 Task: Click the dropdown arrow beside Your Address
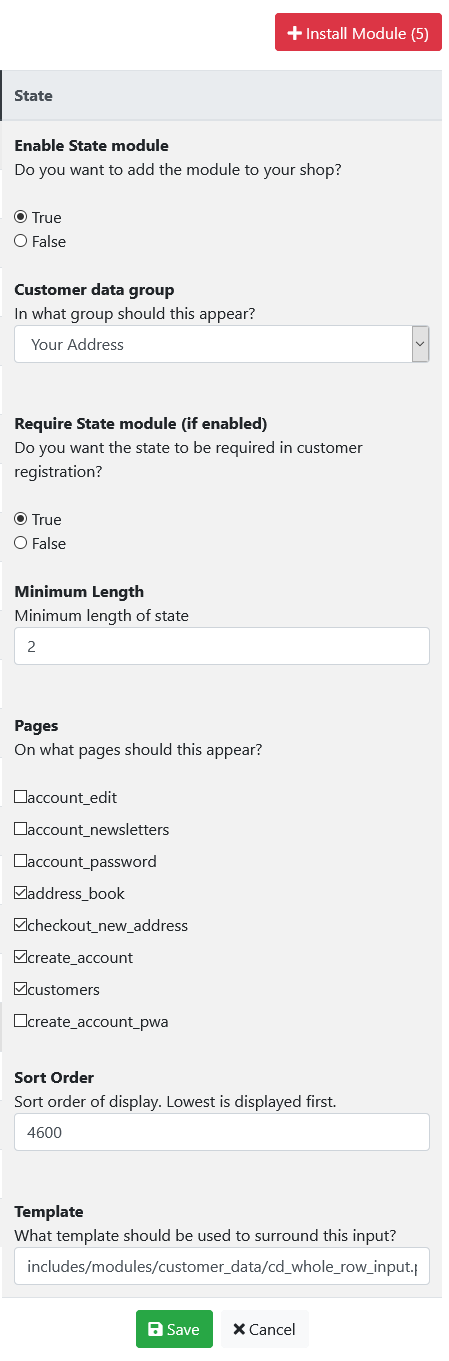(420, 344)
